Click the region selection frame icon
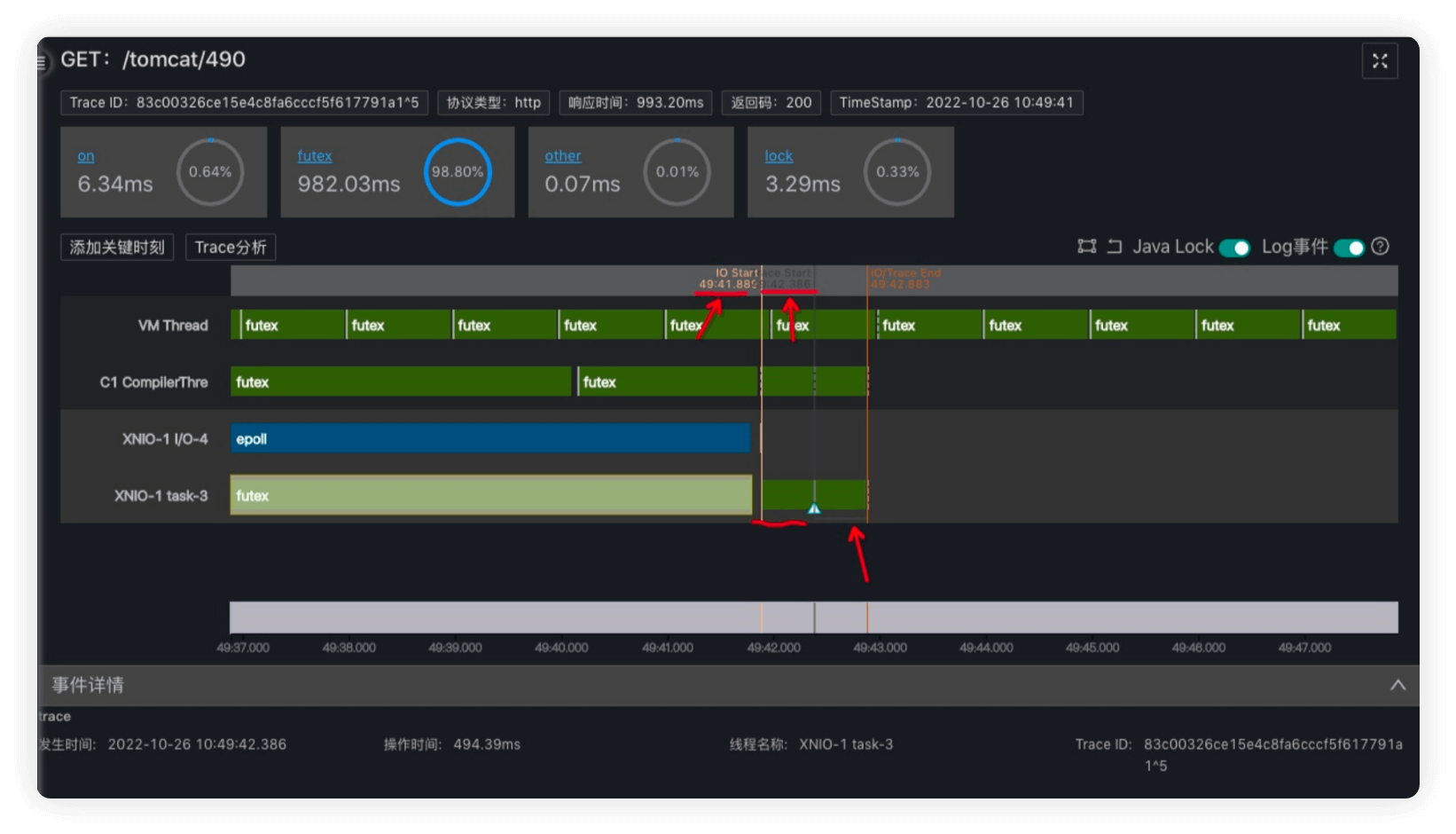The height and width of the screenshot is (834, 1456). [1086, 247]
